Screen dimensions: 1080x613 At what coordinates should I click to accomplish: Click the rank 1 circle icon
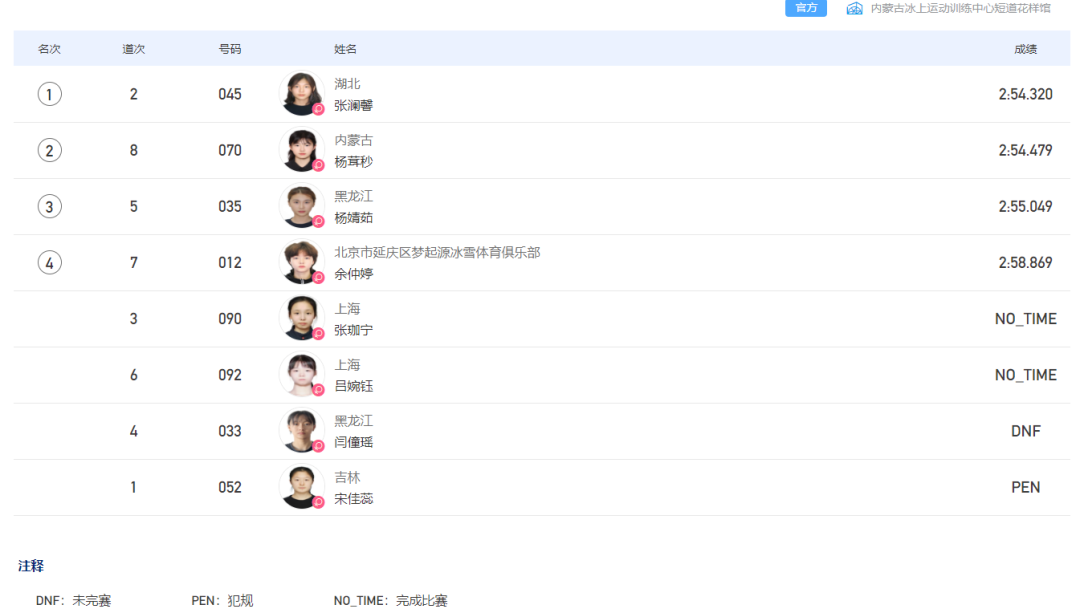coord(49,94)
